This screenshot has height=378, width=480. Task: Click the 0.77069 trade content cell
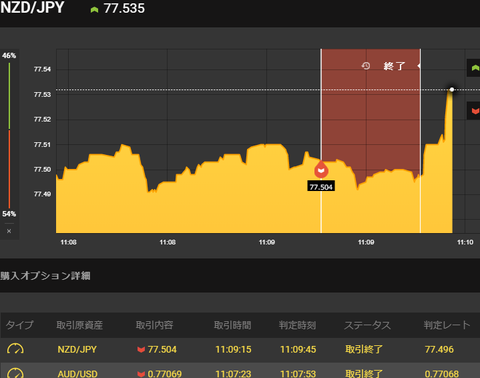point(165,374)
